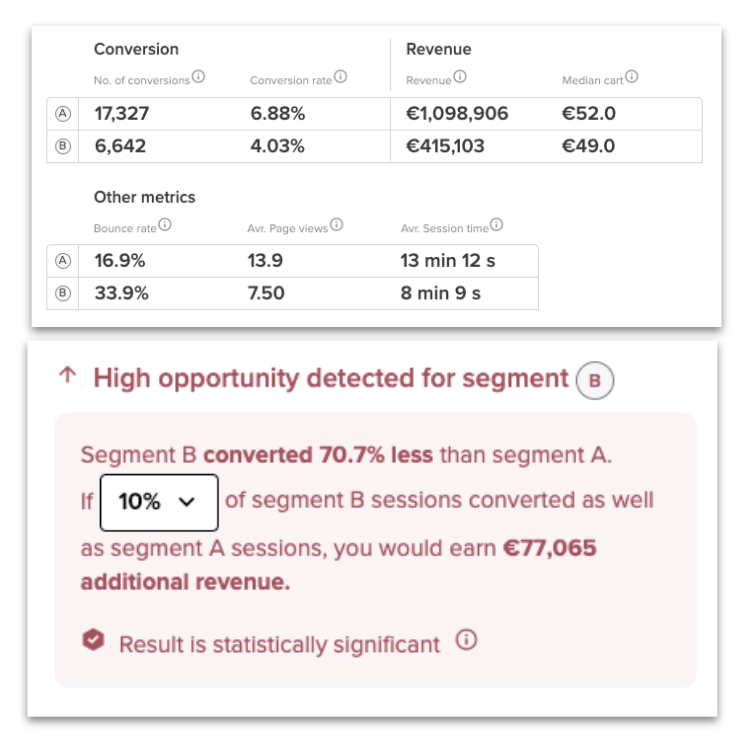Select segment A marker in Conversion table
The image size is (738, 742).
point(63,114)
